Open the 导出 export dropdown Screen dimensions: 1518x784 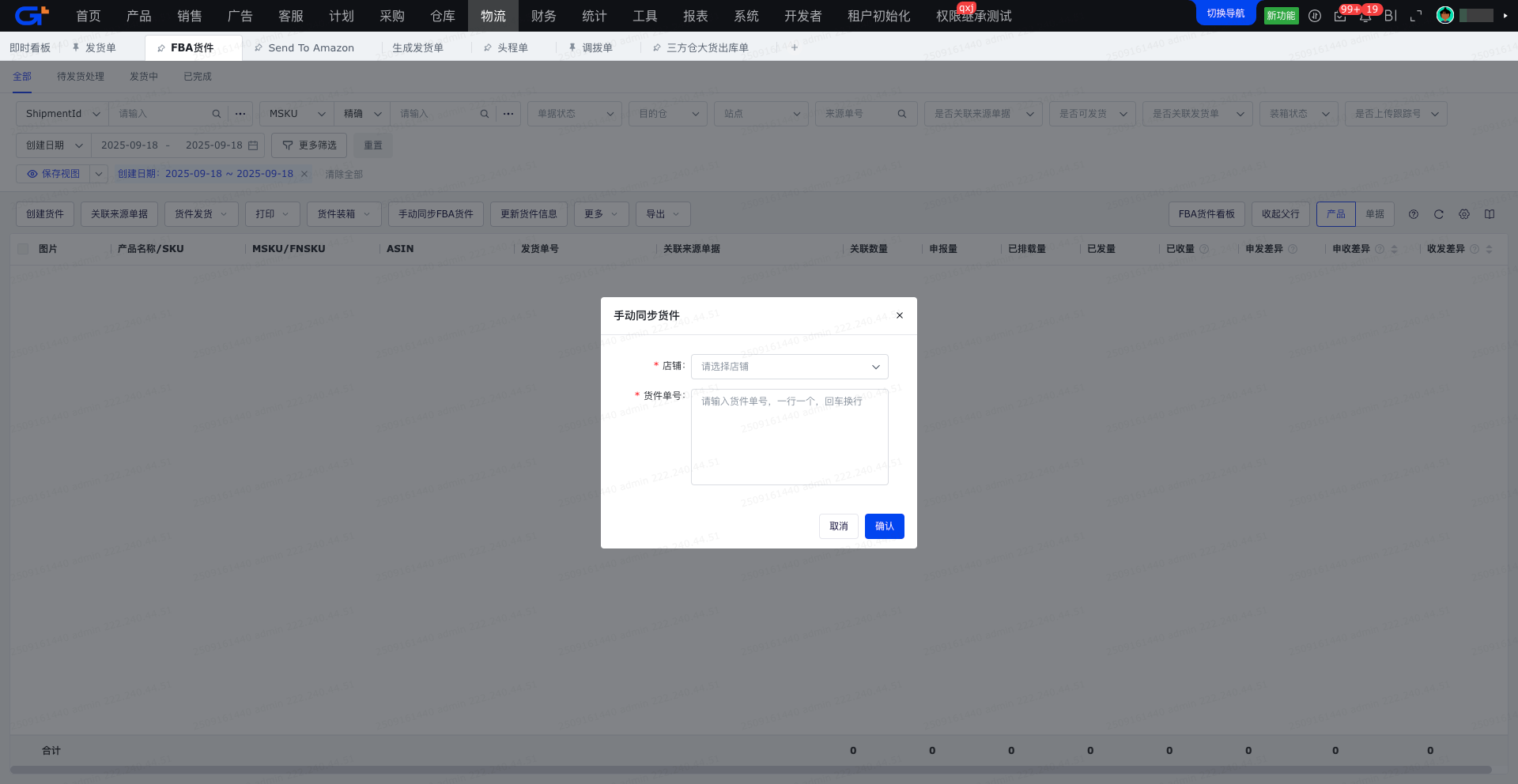pos(663,214)
